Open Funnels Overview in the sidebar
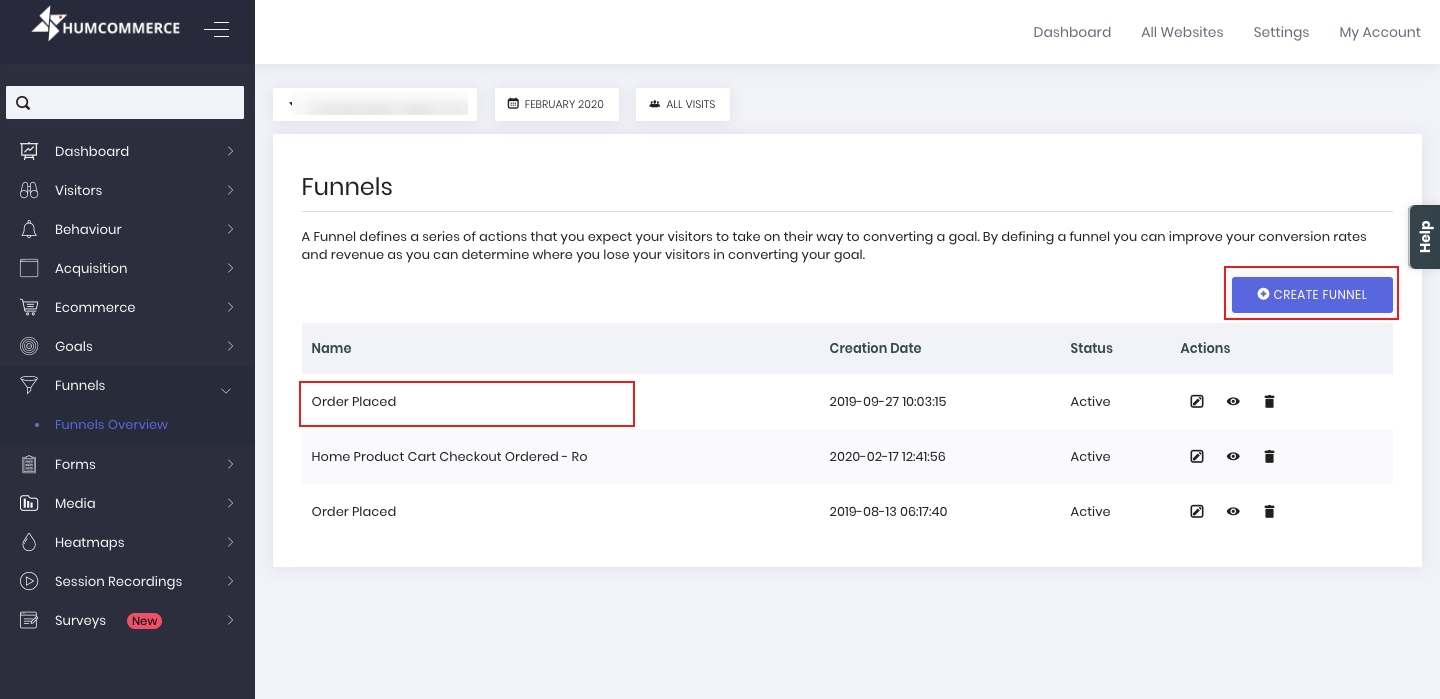 (x=111, y=424)
